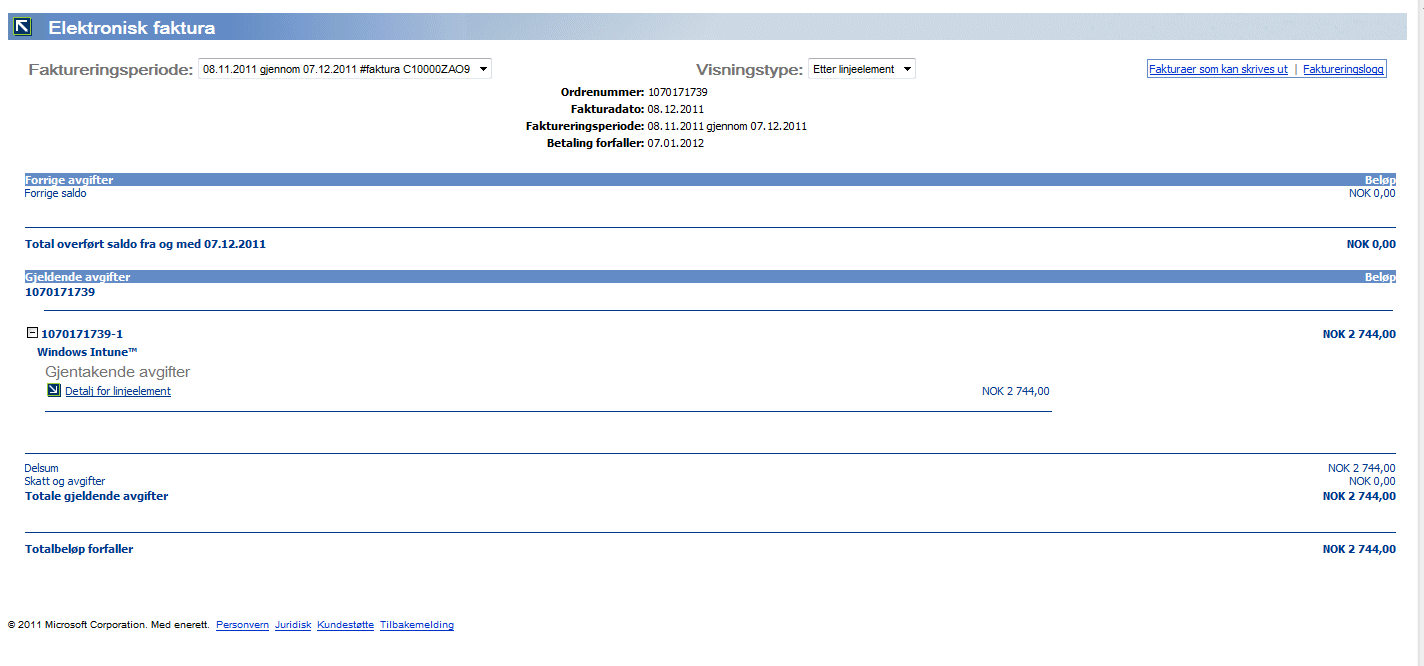Image resolution: width=1424 pixels, height=666 pixels.
Task: Click the Elektronisk faktura page title
Action: tap(132, 28)
